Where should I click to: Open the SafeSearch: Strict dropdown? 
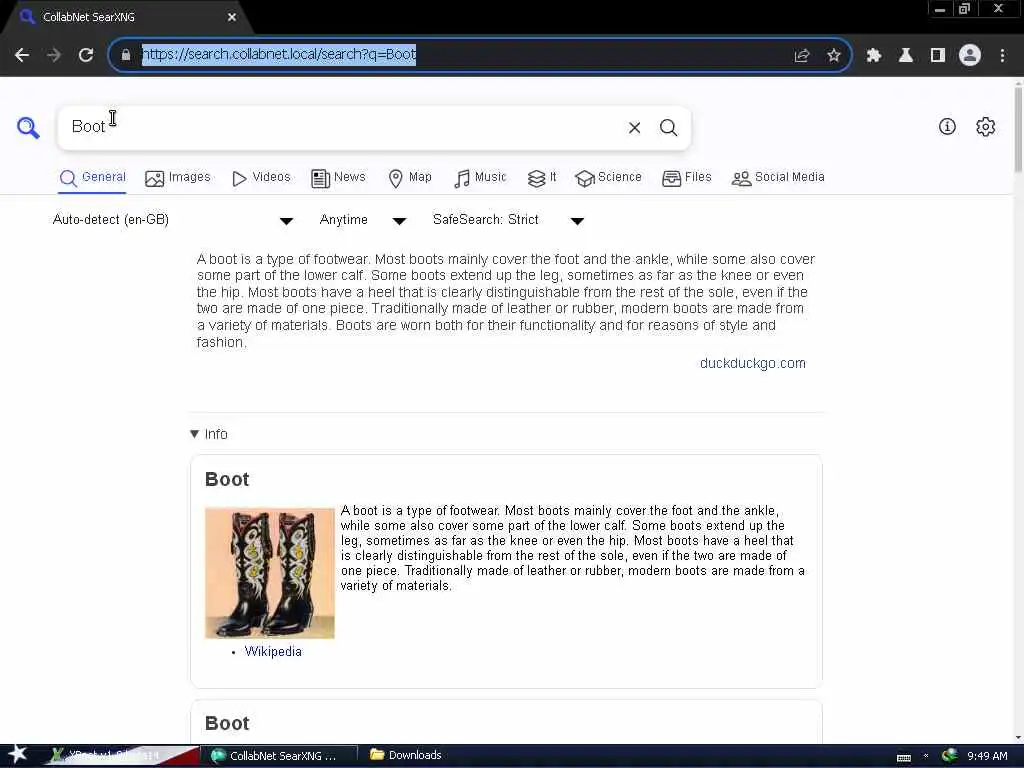click(508, 220)
